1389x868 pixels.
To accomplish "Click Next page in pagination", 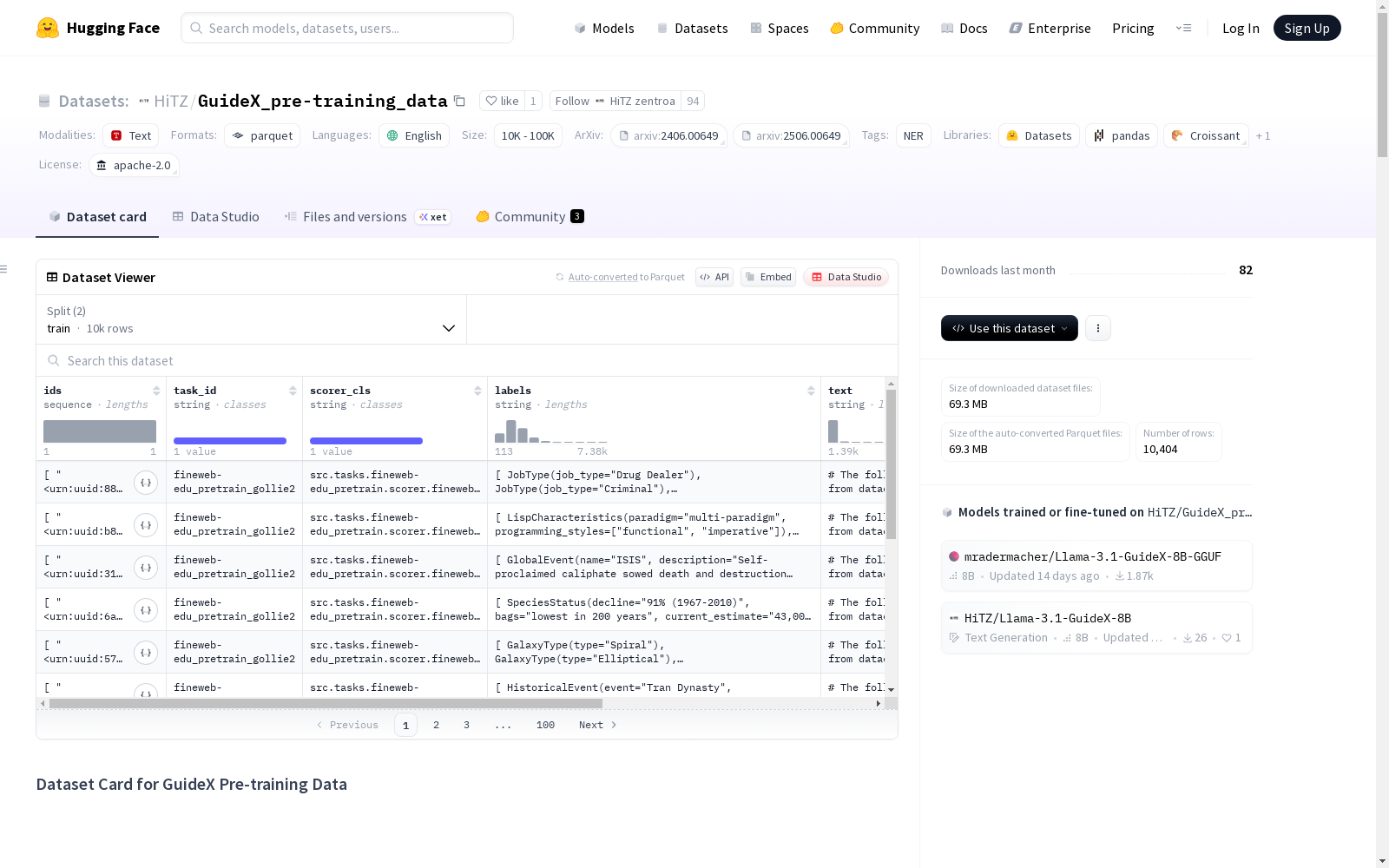I will click(598, 725).
